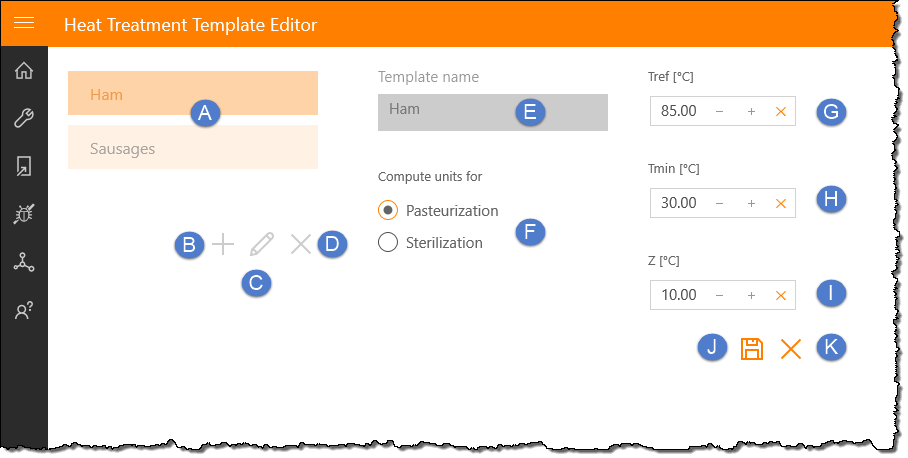Go to the Home page icon
Image resolution: width=908 pixels, height=458 pixels.
point(24,71)
